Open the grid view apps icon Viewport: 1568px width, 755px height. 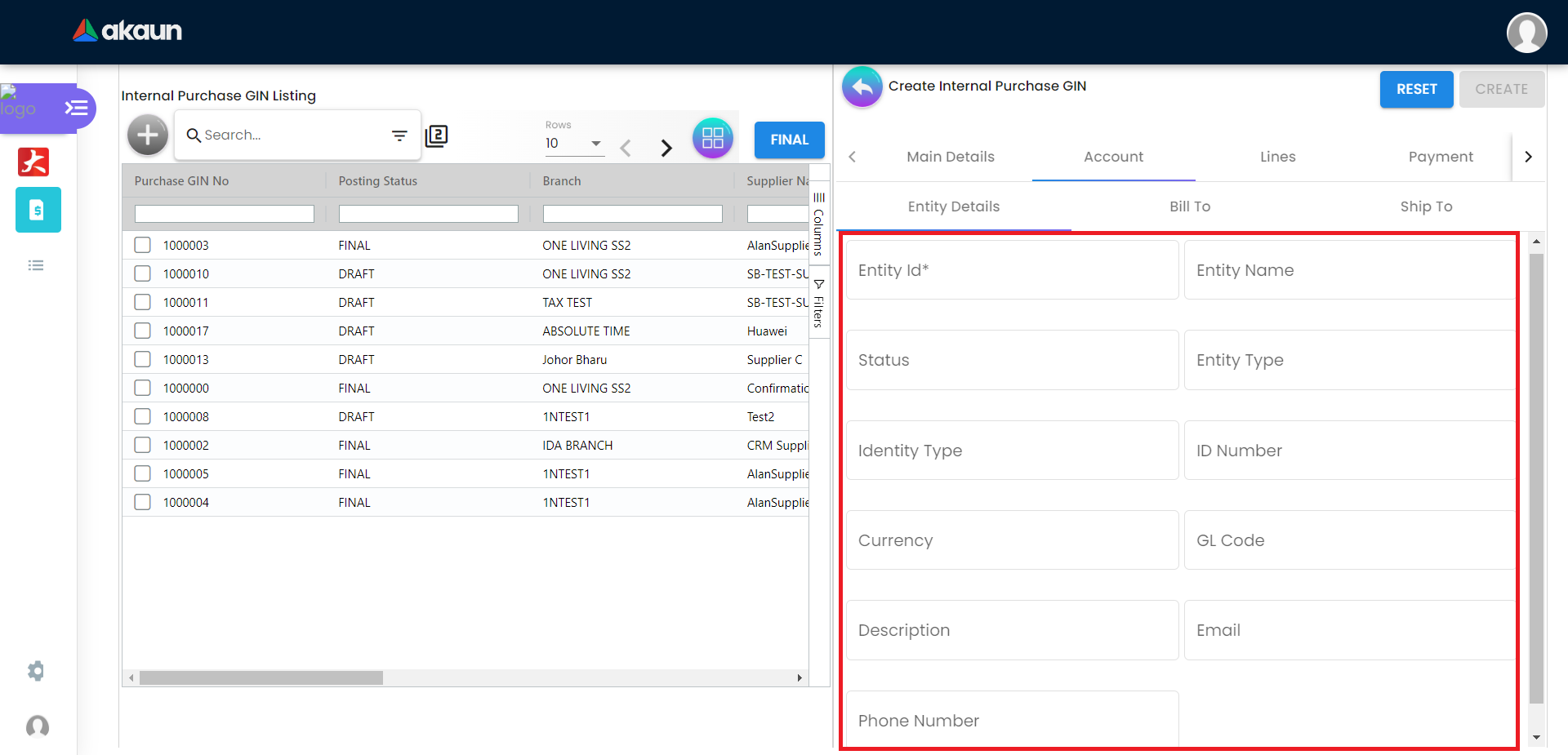tap(712, 138)
